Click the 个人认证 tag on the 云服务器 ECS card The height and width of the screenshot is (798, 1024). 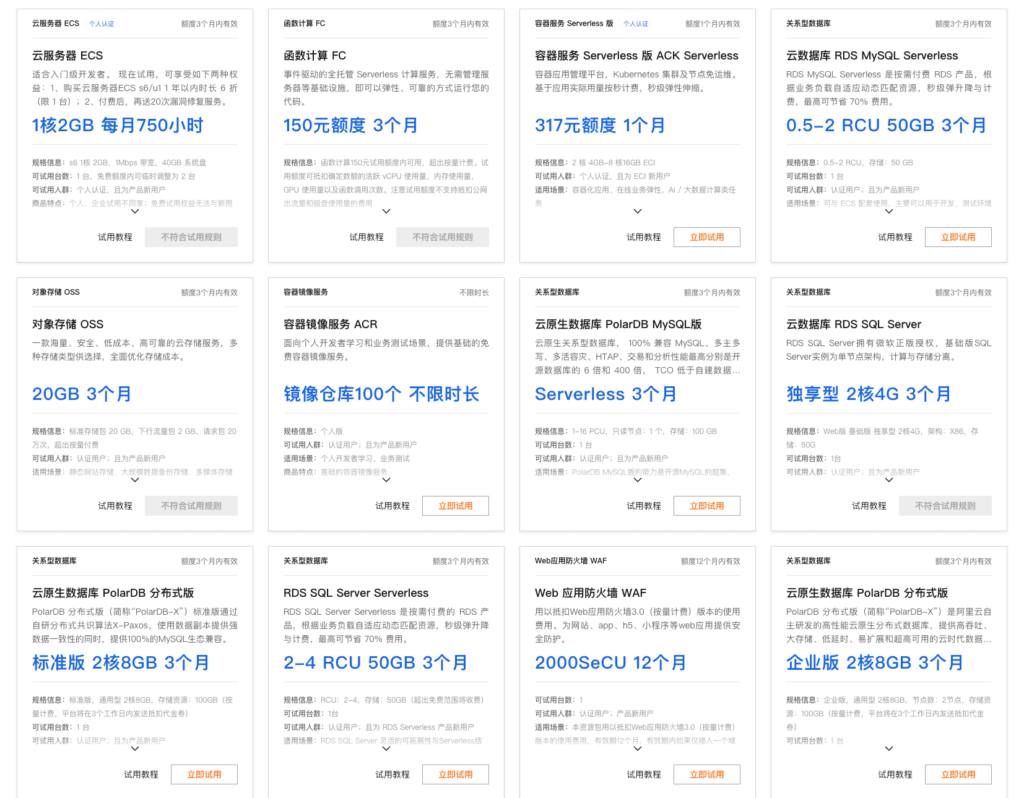pyautogui.click(x=101, y=24)
